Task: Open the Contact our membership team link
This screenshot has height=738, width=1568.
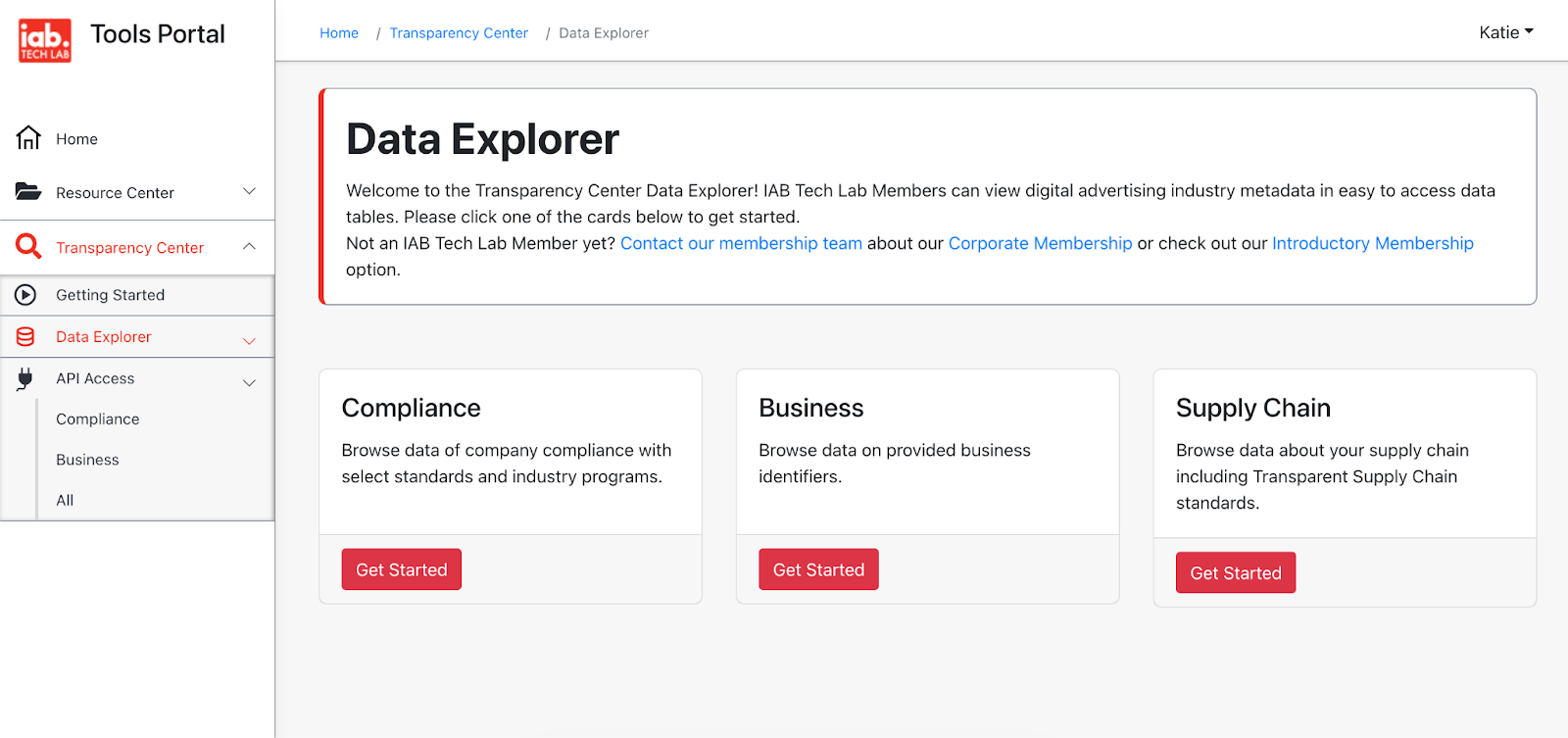Action: [741, 243]
